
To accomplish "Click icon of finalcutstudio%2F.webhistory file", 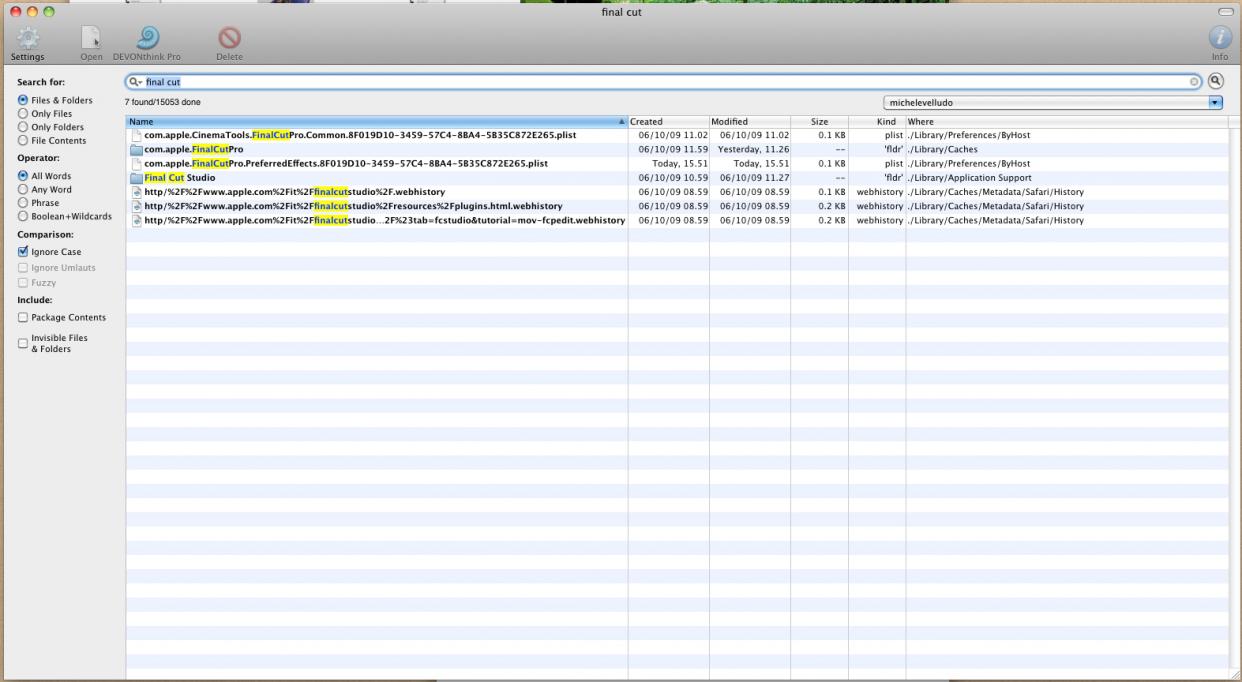I will 136,192.
